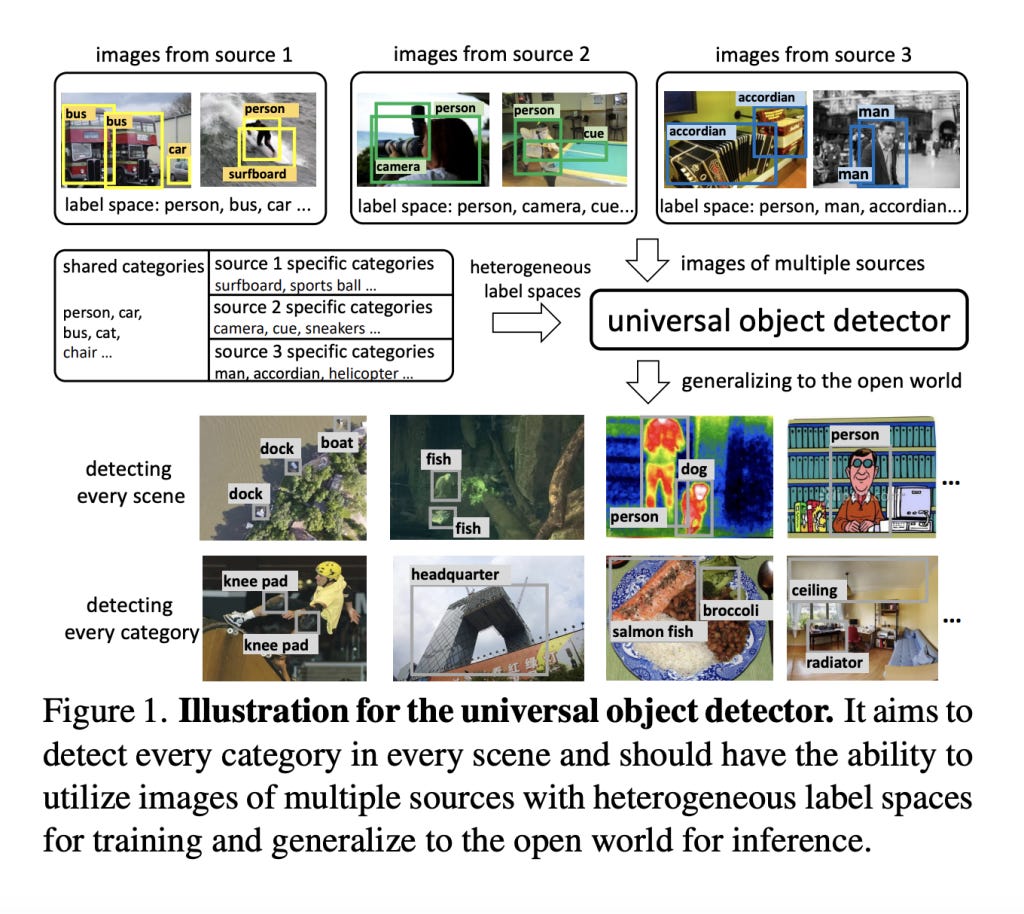Click 'generalizing to the open world' text
The image size is (1024, 914).
(822, 381)
